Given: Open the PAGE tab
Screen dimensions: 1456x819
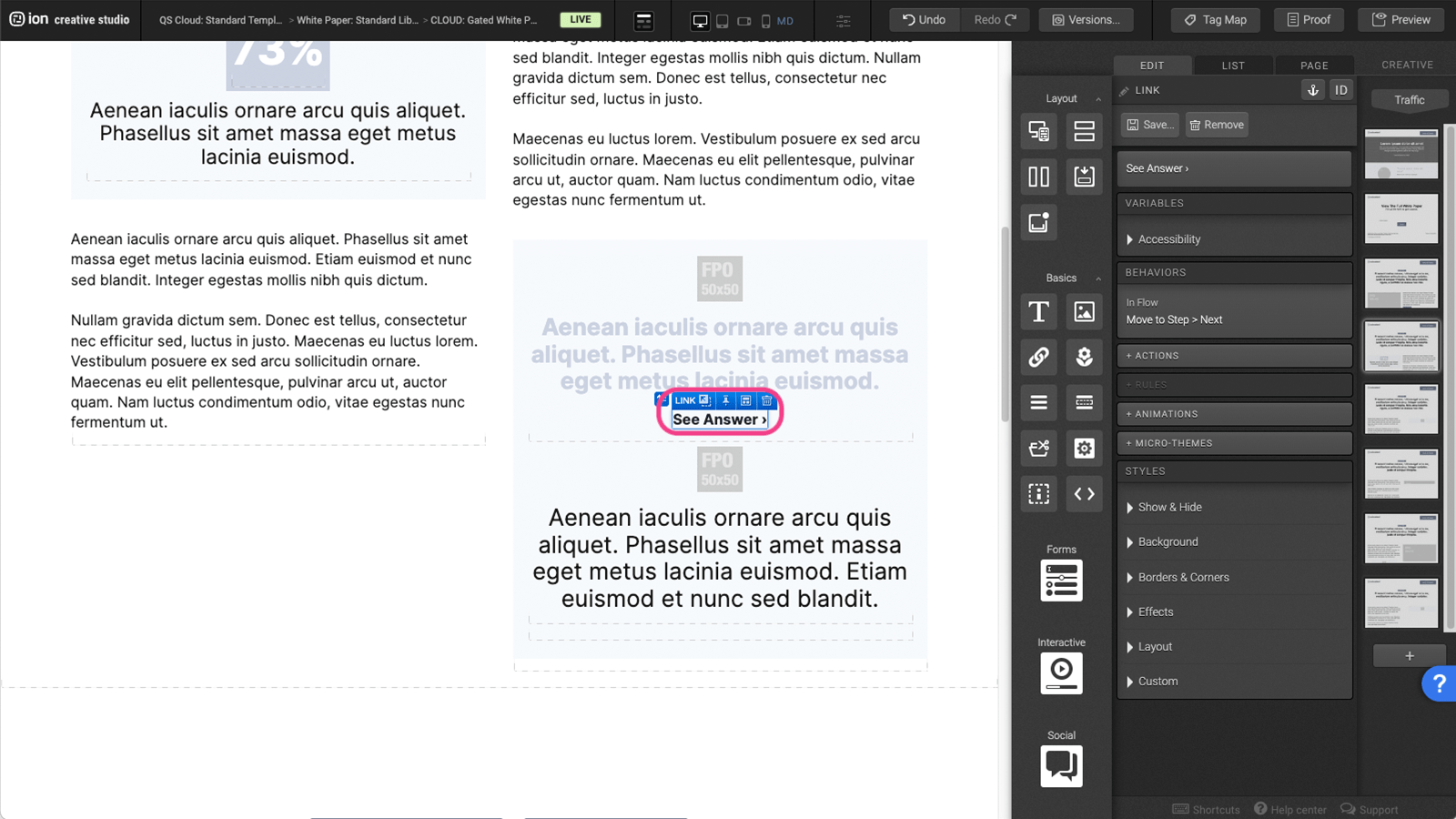Looking at the screenshot, I should pyautogui.click(x=1314, y=66).
